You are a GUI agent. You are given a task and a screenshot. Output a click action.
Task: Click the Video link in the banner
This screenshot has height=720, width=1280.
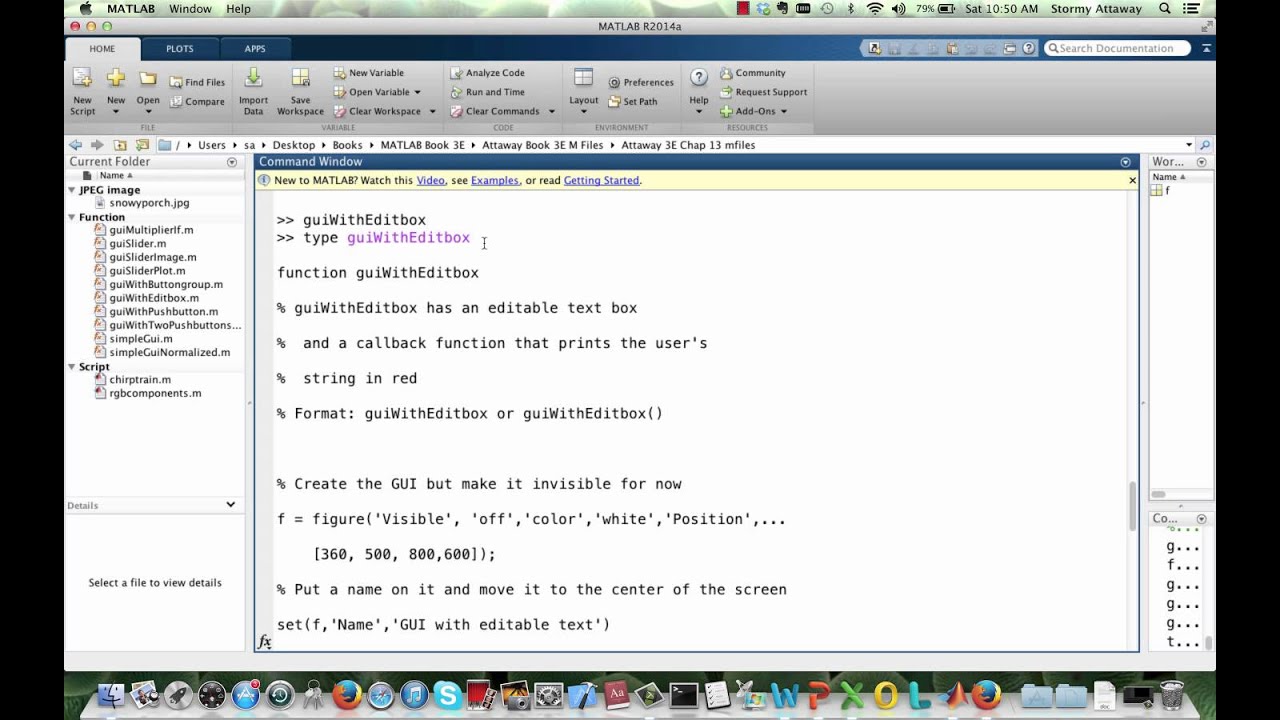(430, 181)
